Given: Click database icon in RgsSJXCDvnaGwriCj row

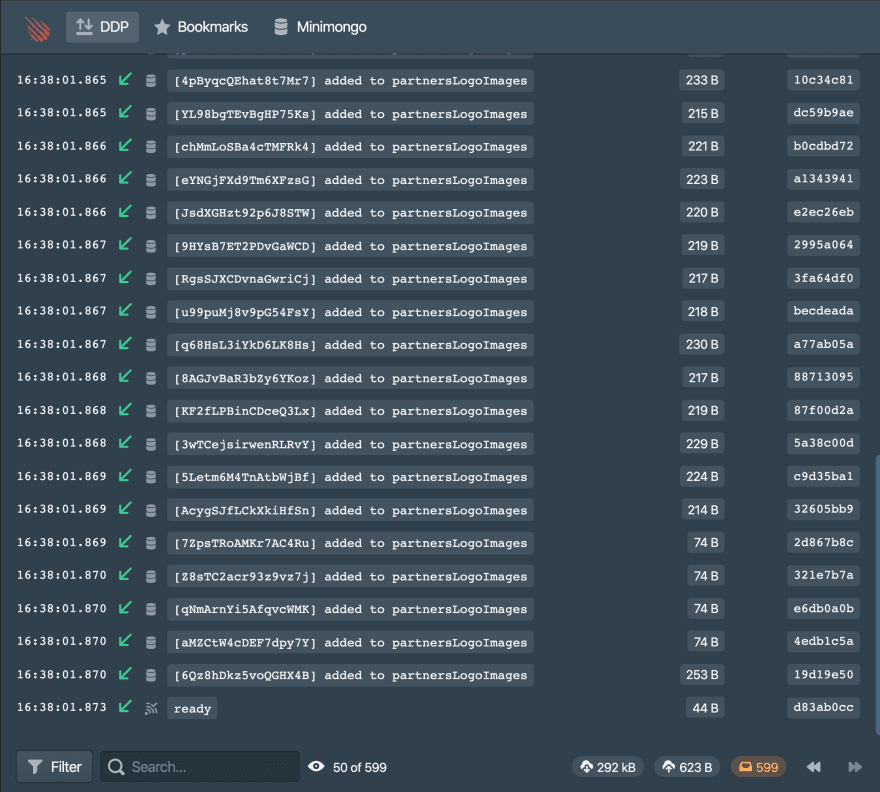Looking at the screenshot, I should 151,279.
